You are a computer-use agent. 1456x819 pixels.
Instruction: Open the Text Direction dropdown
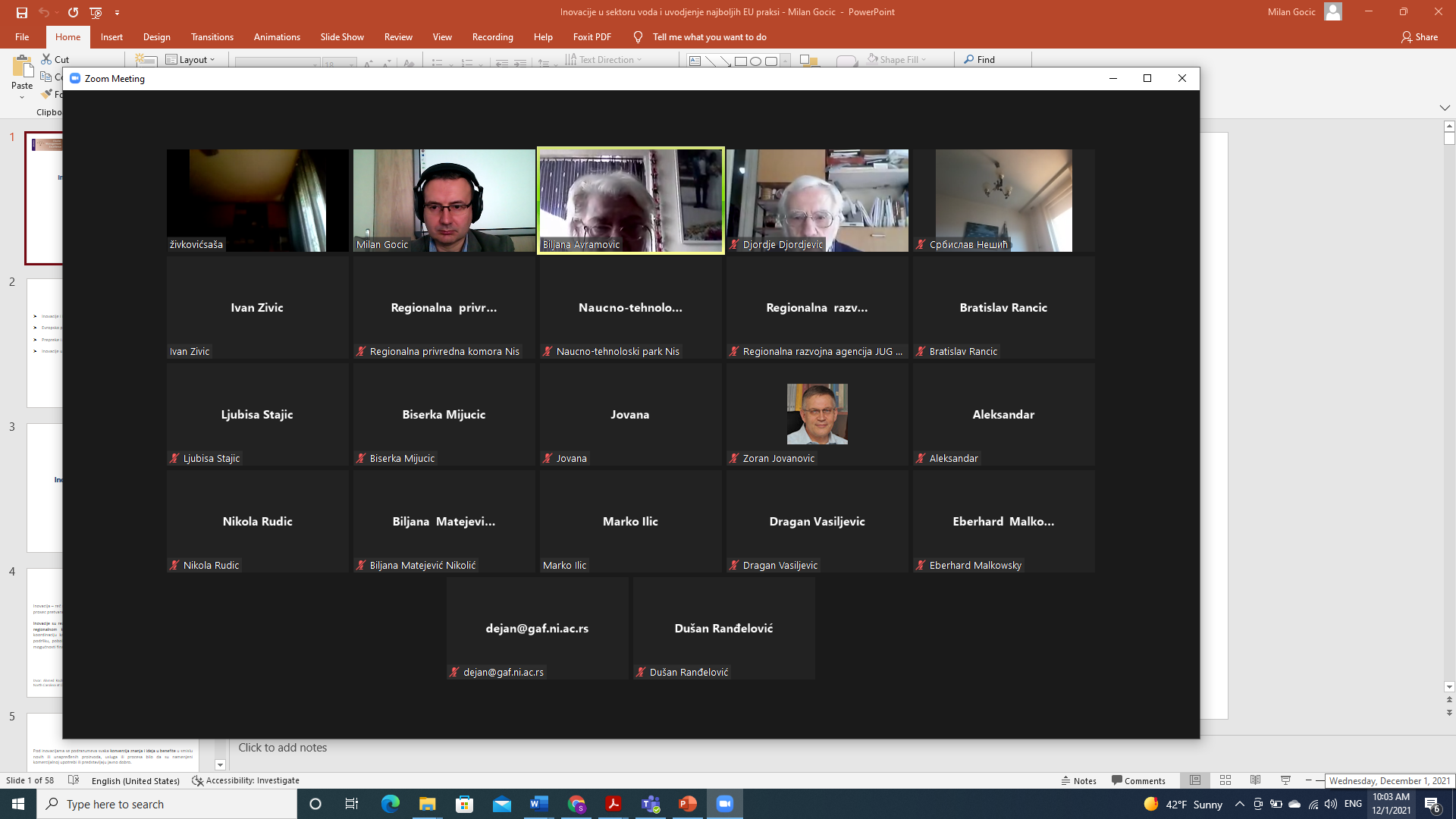tap(604, 60)
